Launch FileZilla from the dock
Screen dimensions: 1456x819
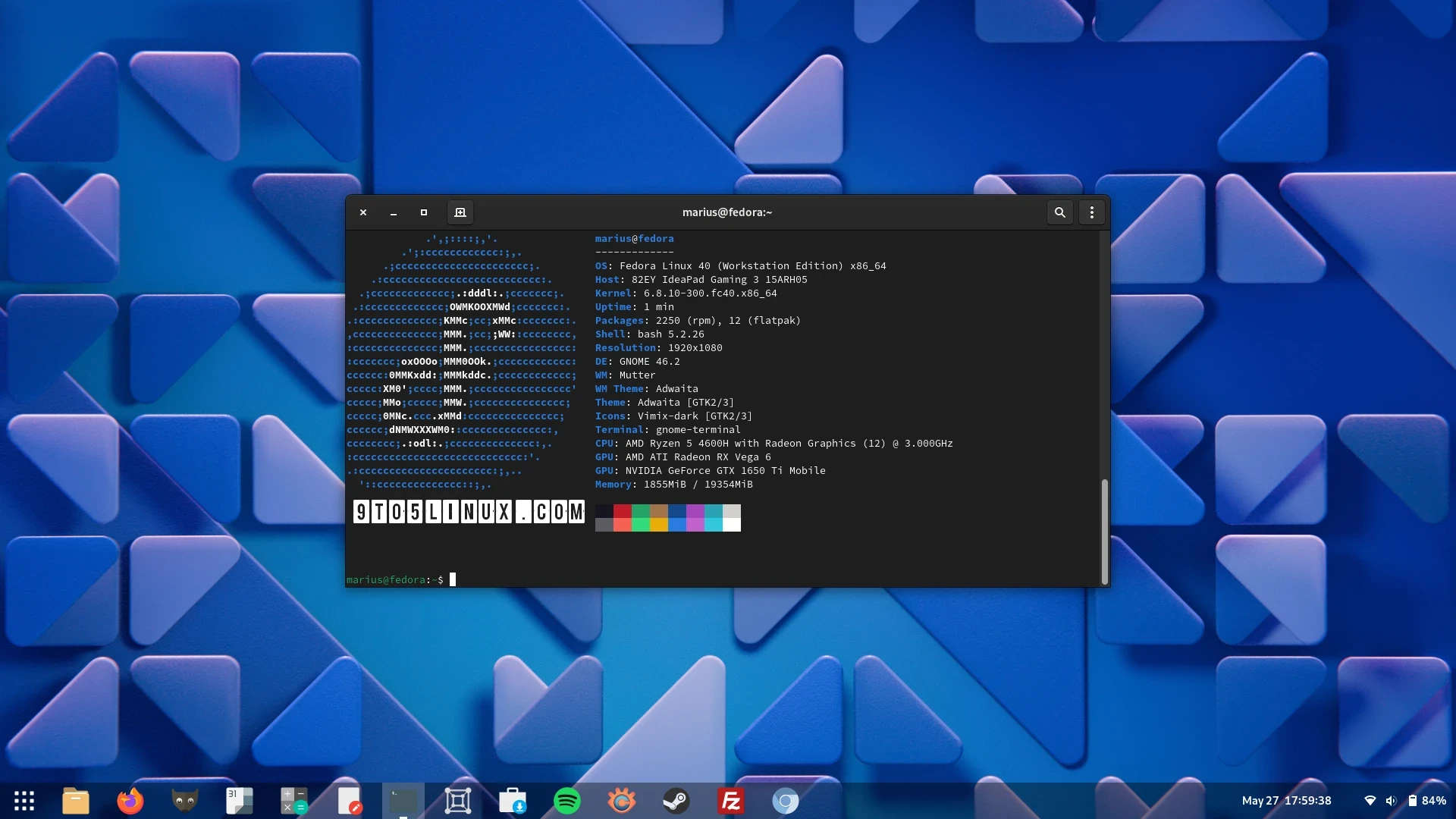click(x=730, y=801)
